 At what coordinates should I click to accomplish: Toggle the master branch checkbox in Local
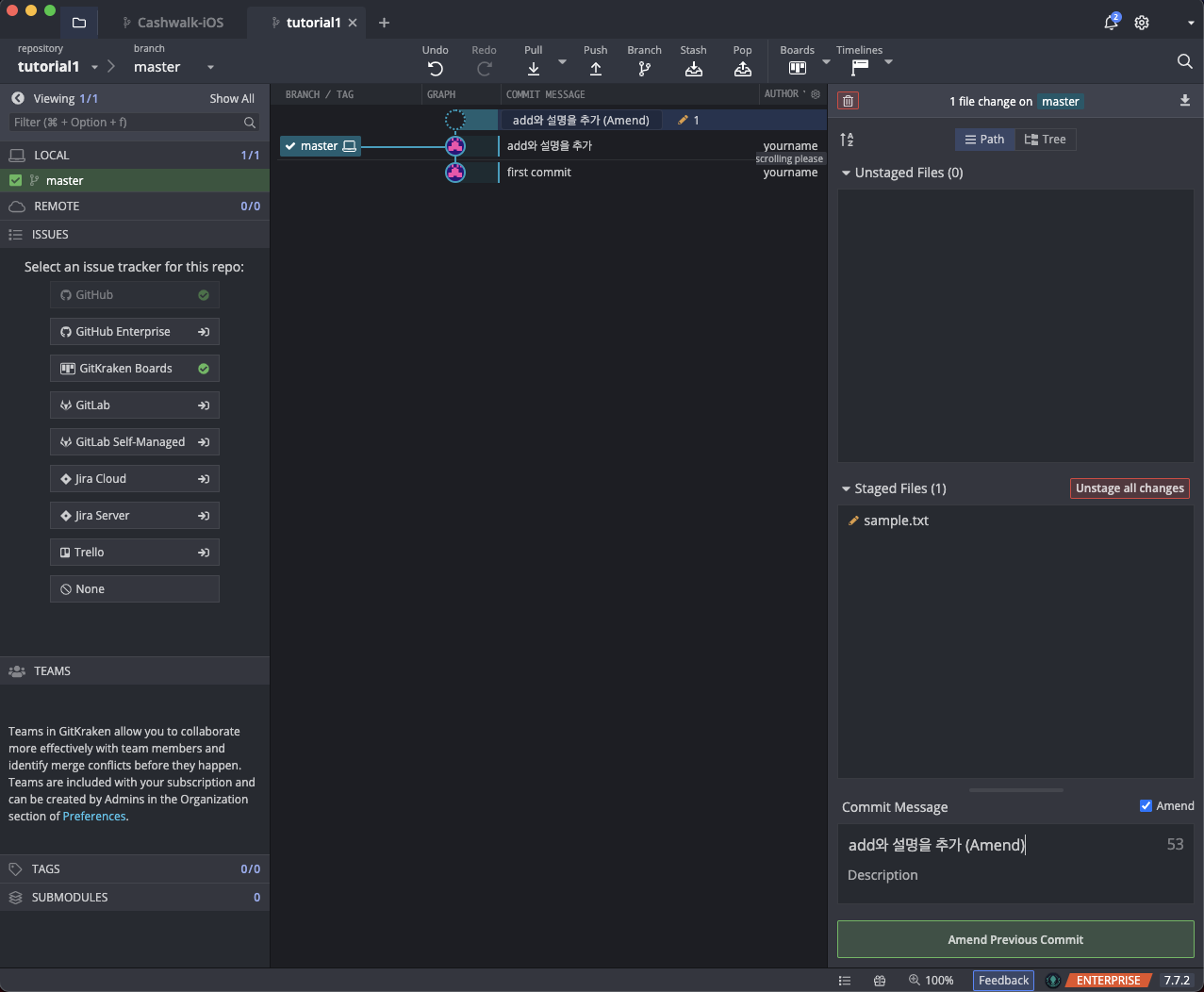[15, 180]
